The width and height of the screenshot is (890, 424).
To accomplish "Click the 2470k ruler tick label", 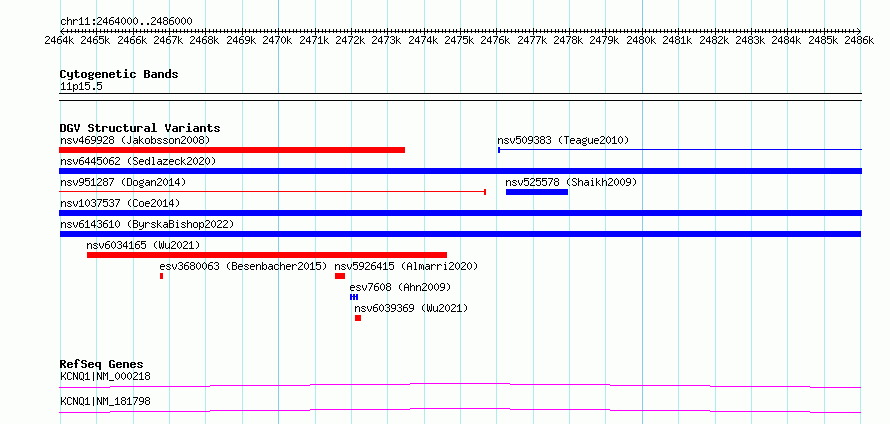I will pyautogui.click(x=278, y=40).
